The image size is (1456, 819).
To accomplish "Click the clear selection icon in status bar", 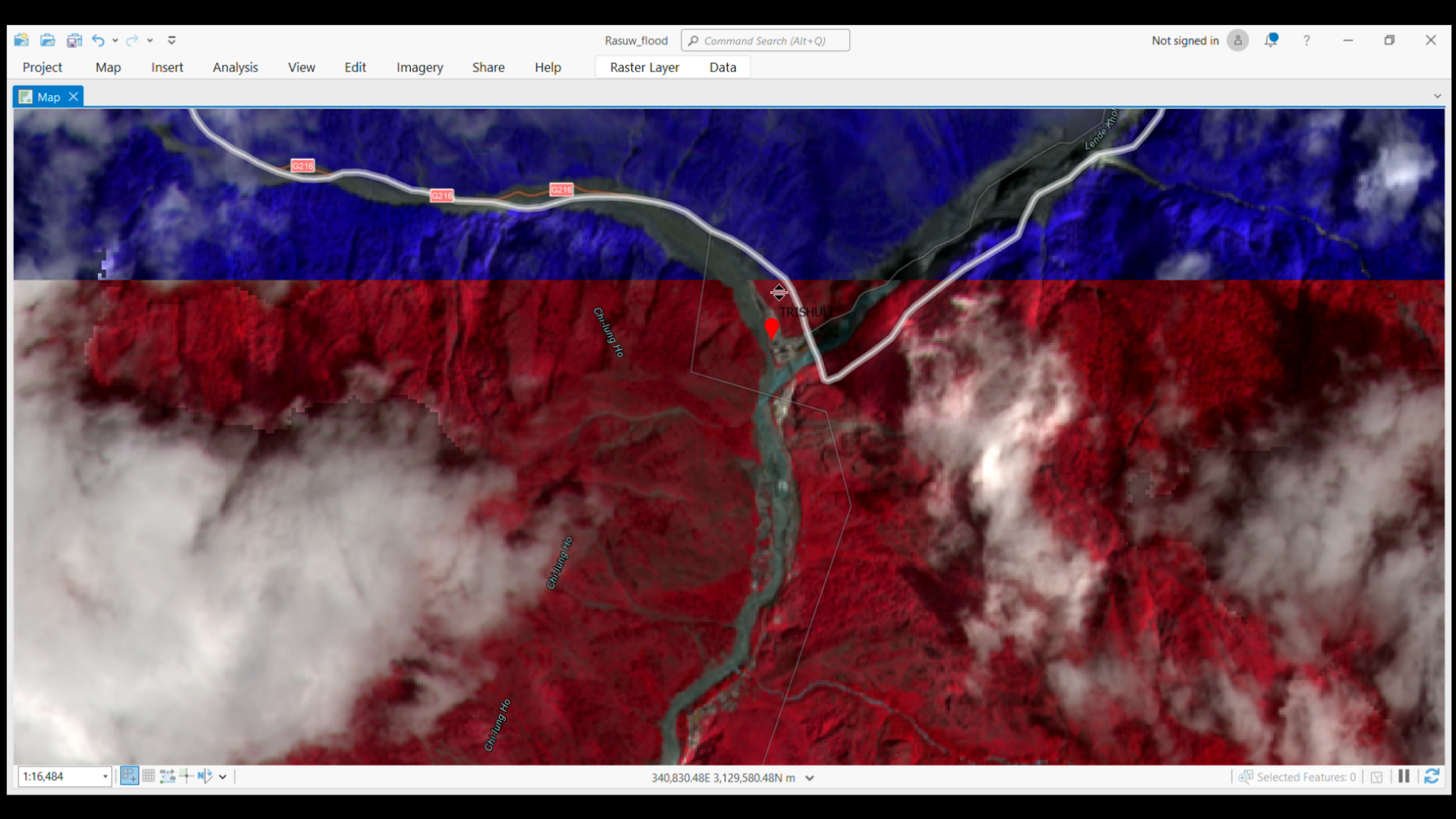I will [x=1376, y=776].
